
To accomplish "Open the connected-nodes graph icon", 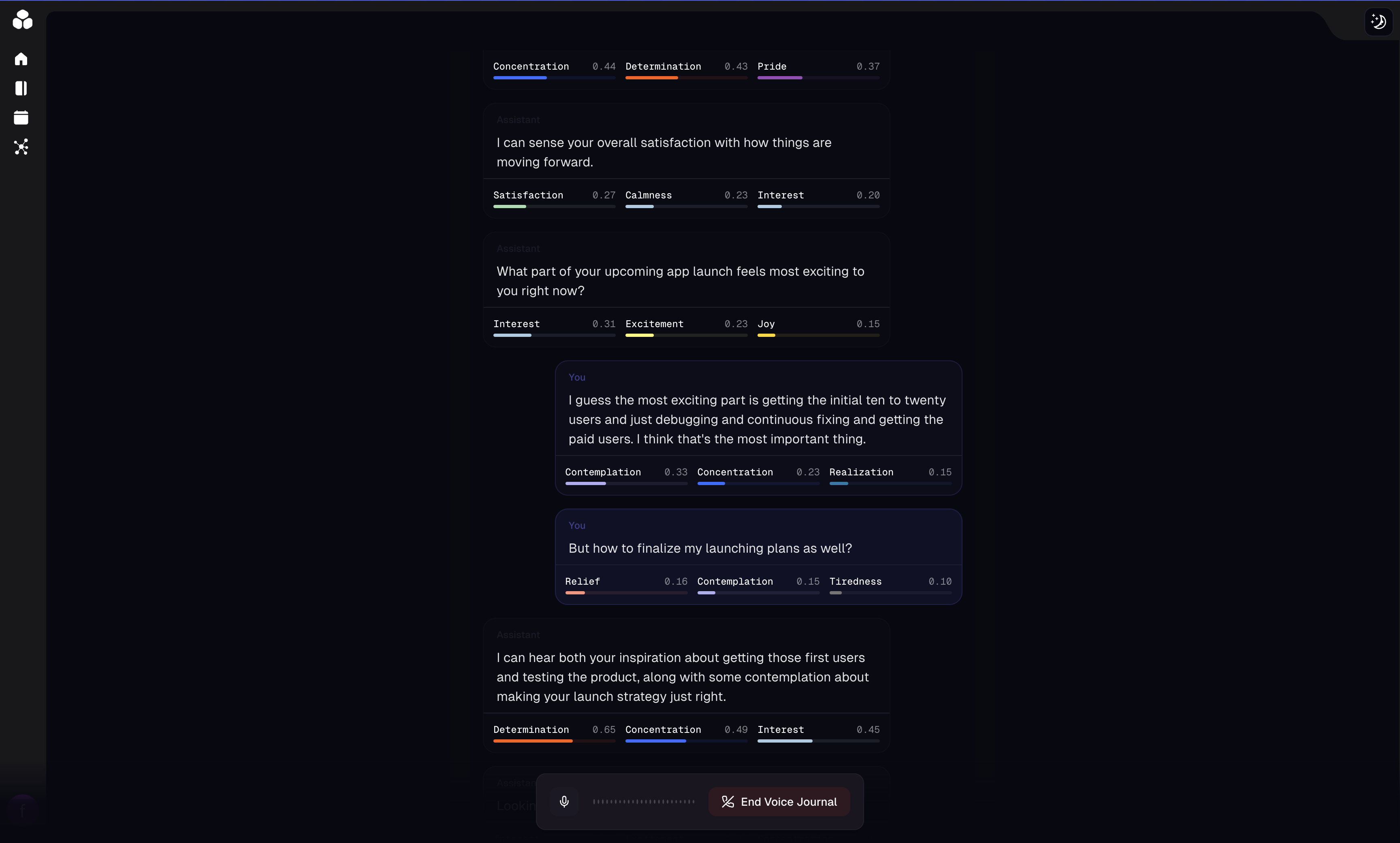I will point(21,147).
